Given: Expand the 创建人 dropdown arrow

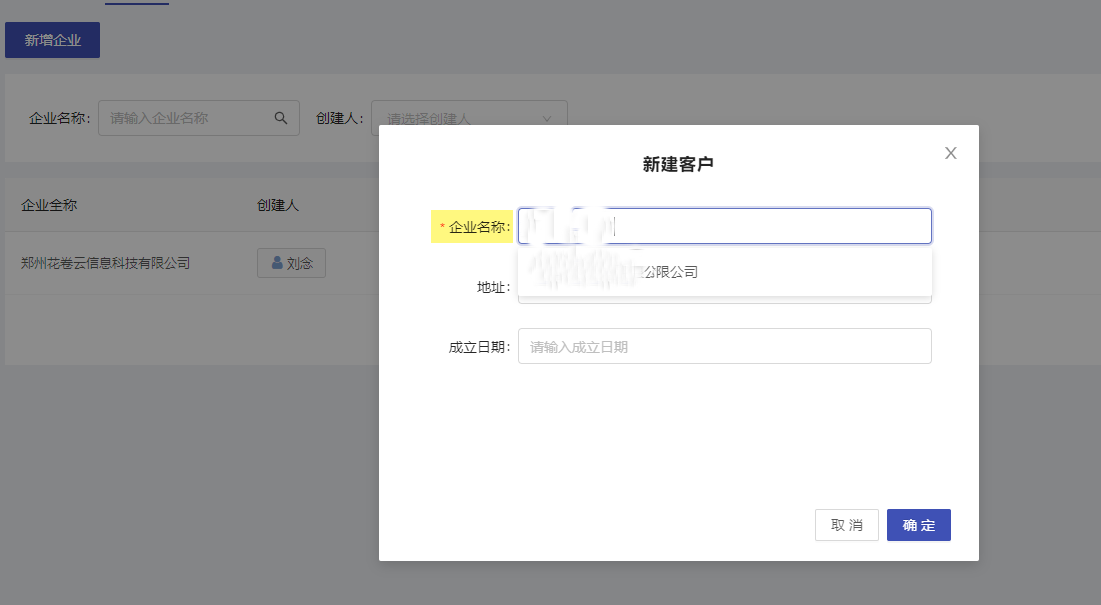Looking at the screenshot, I should click(547, 119).
